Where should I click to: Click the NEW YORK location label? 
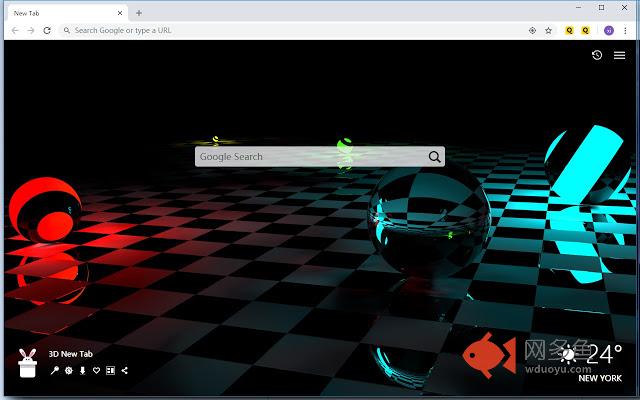coord(600,378)
